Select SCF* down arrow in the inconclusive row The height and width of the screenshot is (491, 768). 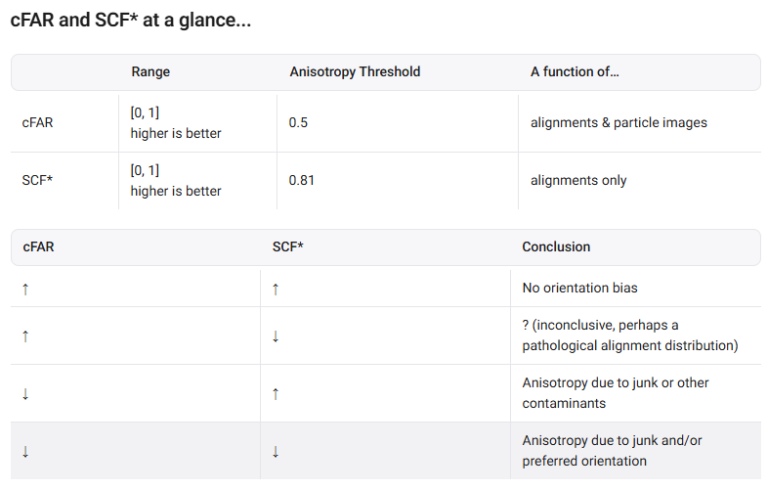coord(275,336)
